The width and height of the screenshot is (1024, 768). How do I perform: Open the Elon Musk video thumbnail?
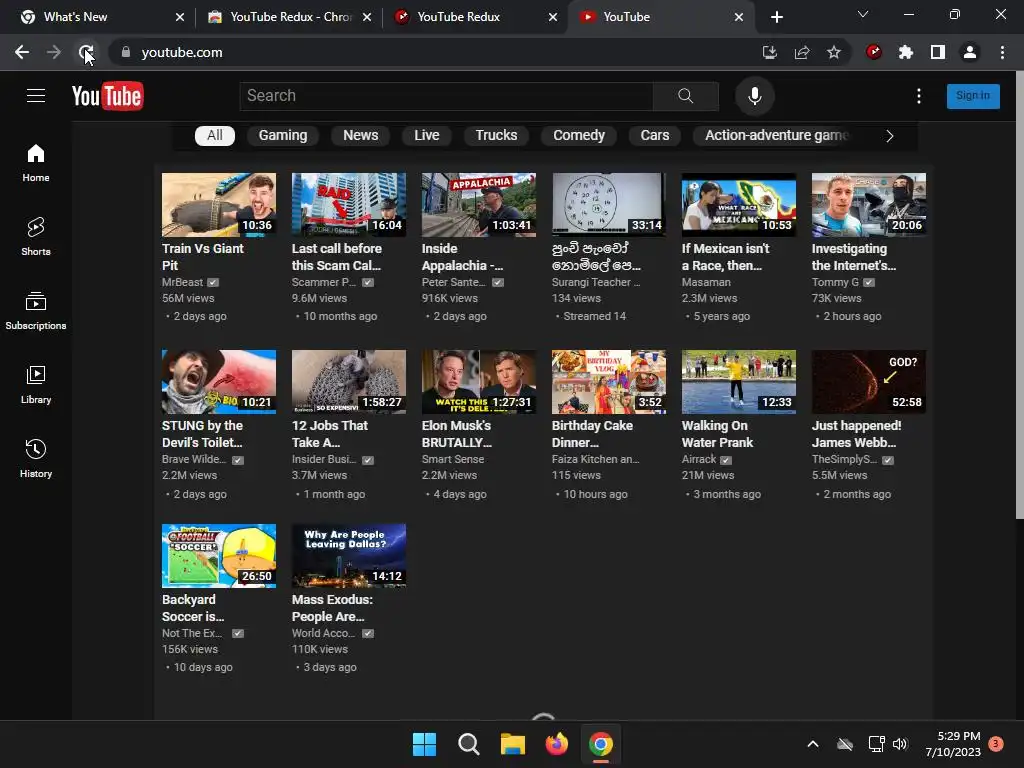tap(479, 381)
